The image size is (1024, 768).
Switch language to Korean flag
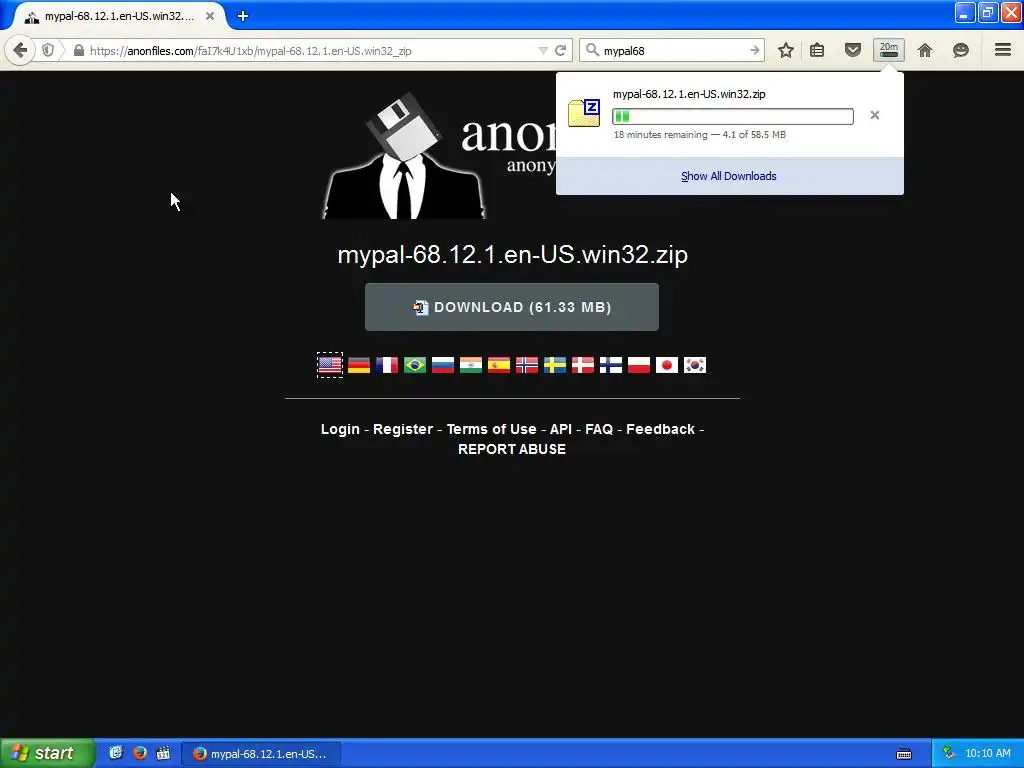point(695,365)
